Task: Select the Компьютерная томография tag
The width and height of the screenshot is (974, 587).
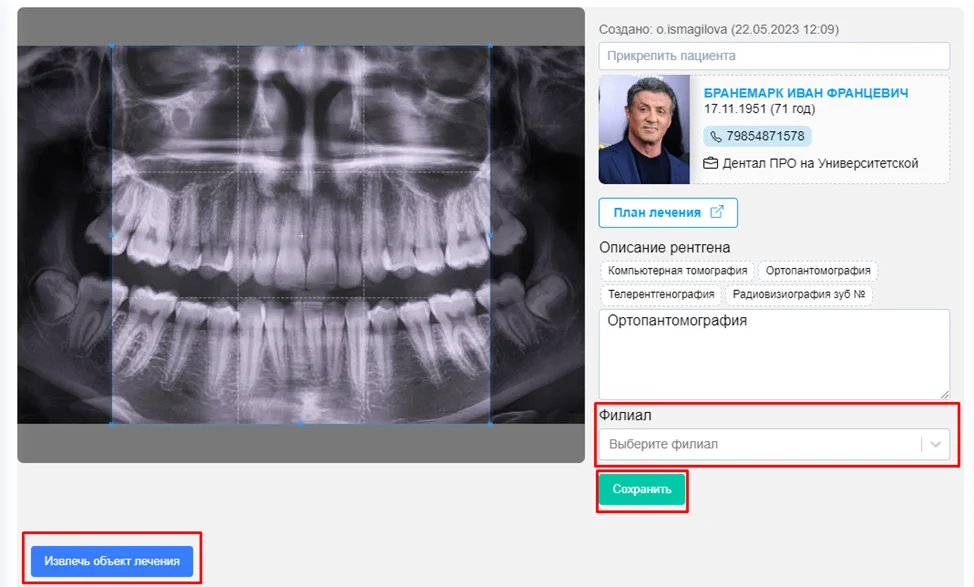Action: coord(677,271)
